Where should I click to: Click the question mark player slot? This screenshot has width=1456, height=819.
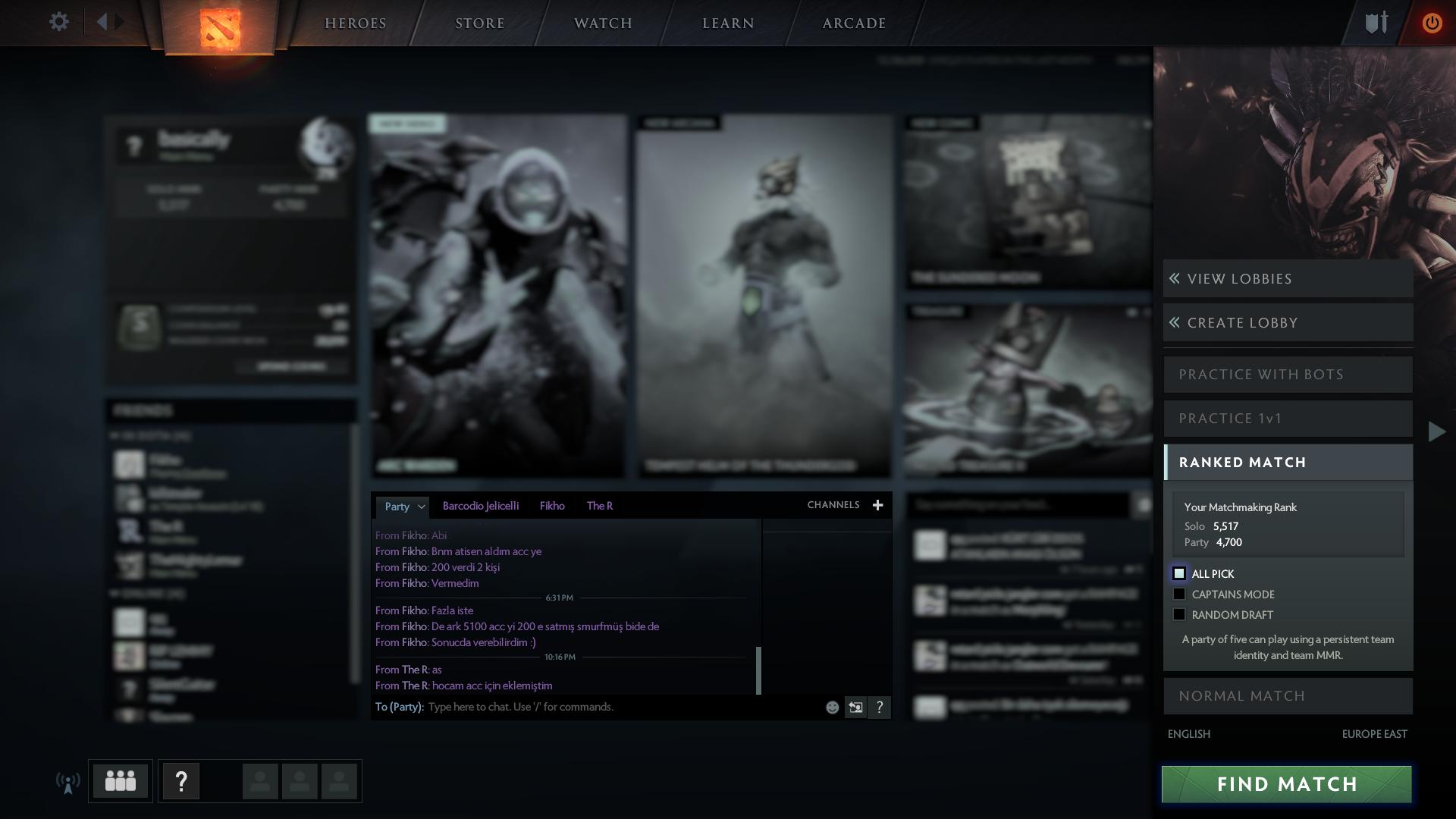click(181, 781)
